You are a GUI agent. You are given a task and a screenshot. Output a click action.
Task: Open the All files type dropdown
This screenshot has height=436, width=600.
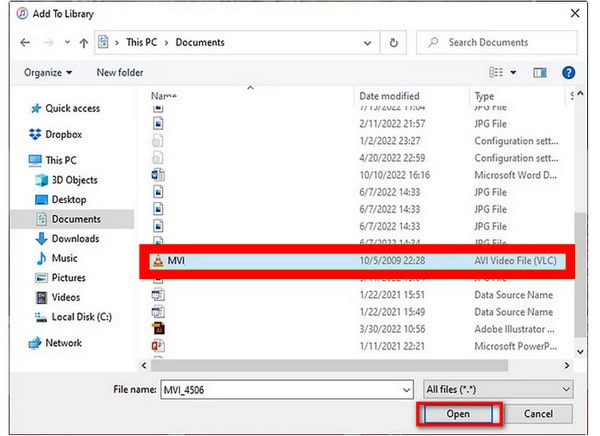(x=496, y=388)
